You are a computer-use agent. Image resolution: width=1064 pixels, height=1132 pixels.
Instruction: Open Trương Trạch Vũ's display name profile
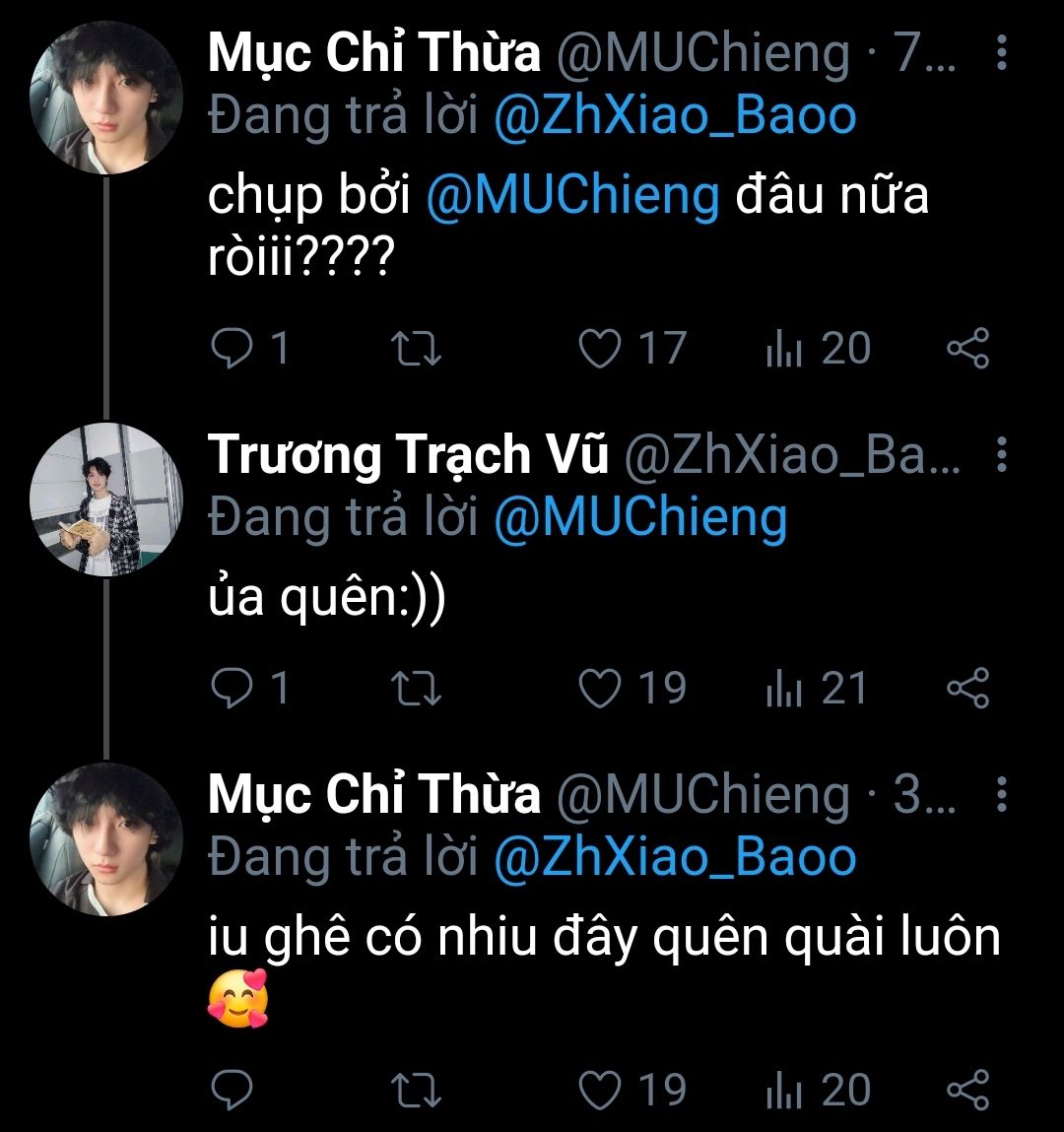pos(408,454)
